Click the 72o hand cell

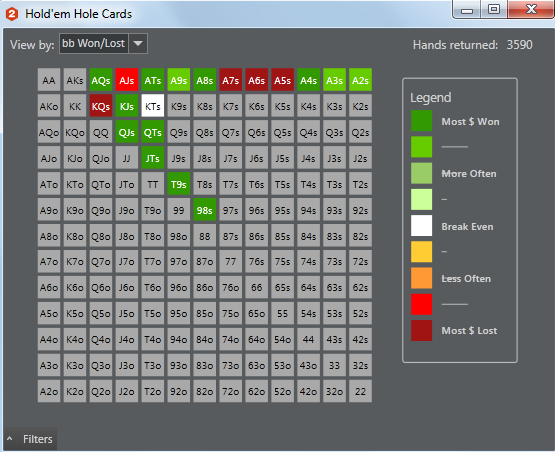pos(230,391)
